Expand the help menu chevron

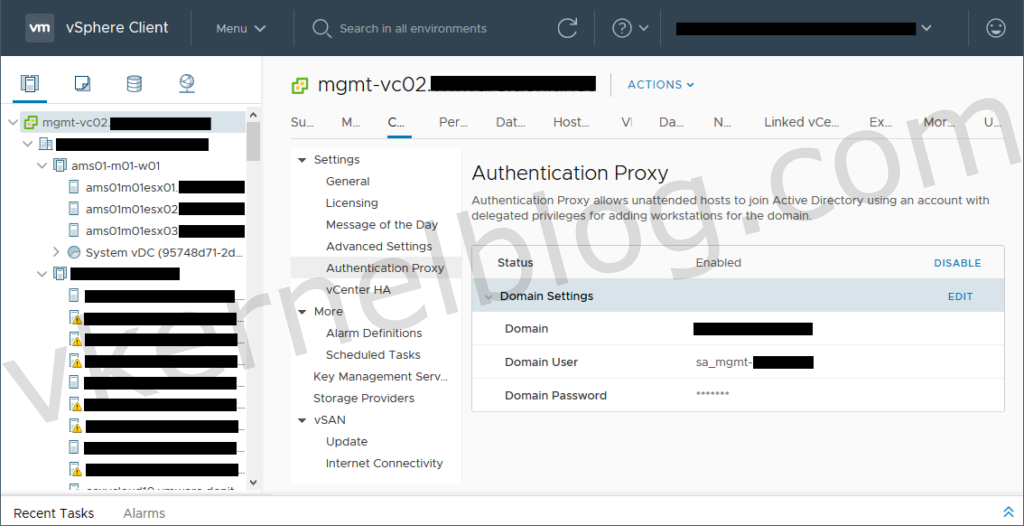pos(643,28)
